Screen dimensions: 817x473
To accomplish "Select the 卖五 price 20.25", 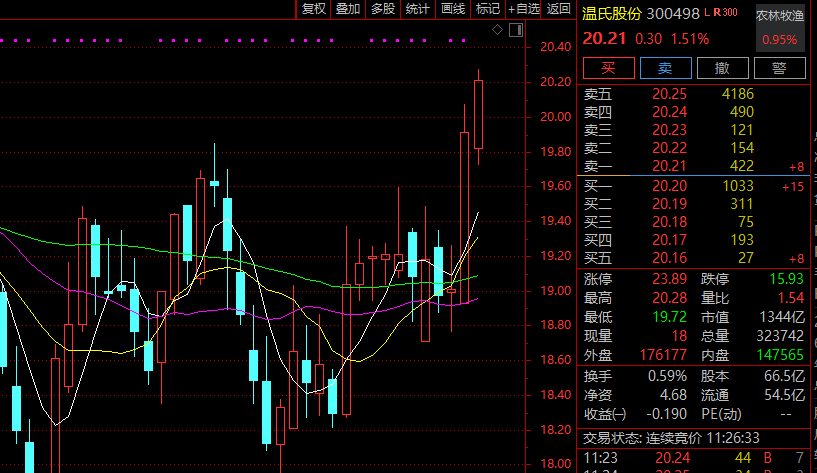I will (x=670, y=94).
